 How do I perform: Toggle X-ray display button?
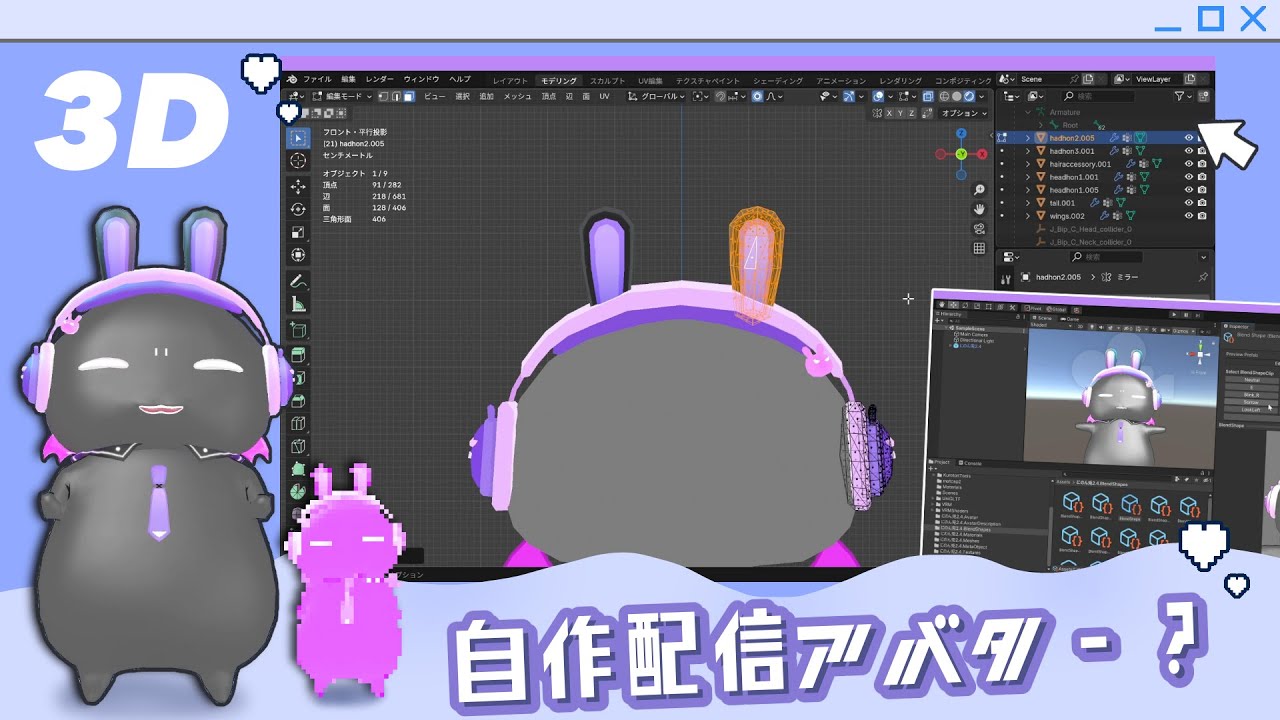click(929, 97)
